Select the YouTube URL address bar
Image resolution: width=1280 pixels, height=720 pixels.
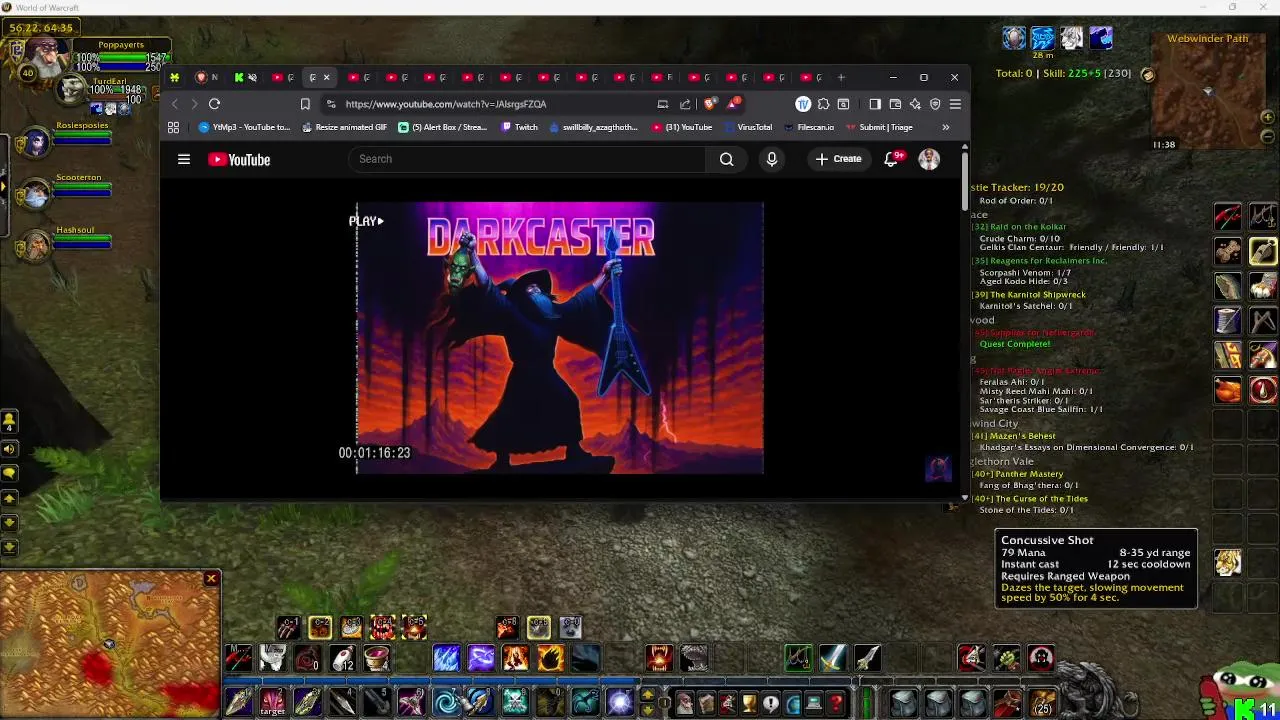pyautogui.click(x=446, y=104)
